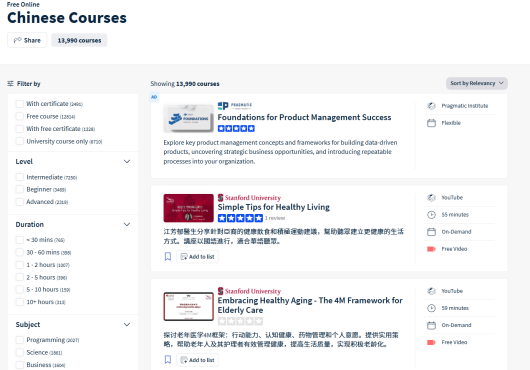
Task: Select the Programming subject filter
Action: click(x=20, y=340)
